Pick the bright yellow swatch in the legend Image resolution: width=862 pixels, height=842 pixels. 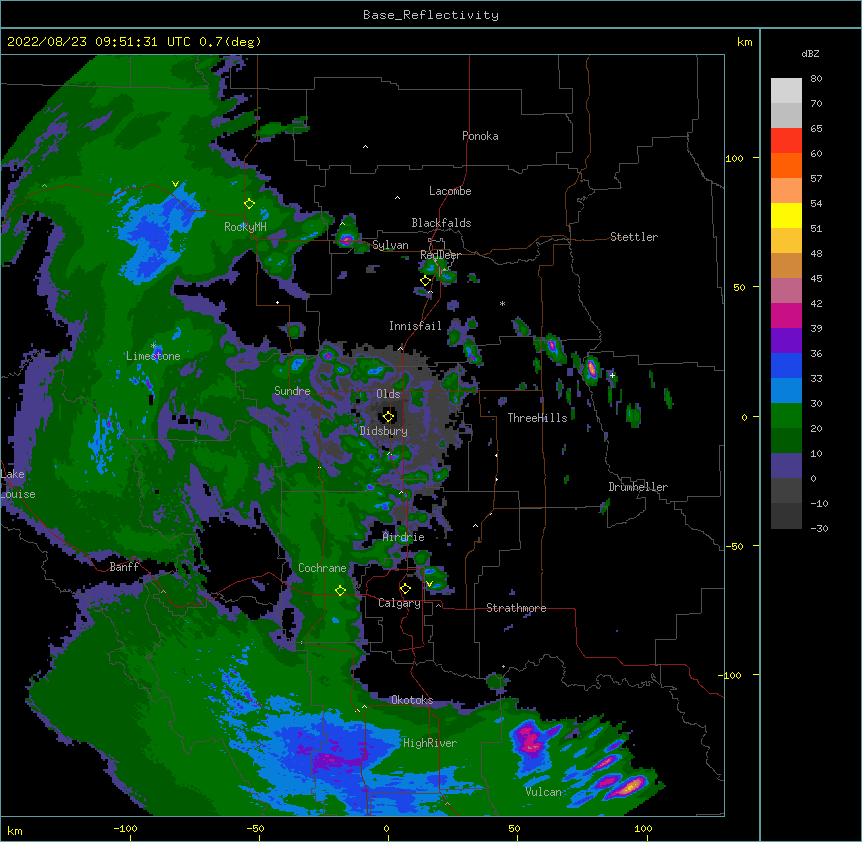pos(786,215)
